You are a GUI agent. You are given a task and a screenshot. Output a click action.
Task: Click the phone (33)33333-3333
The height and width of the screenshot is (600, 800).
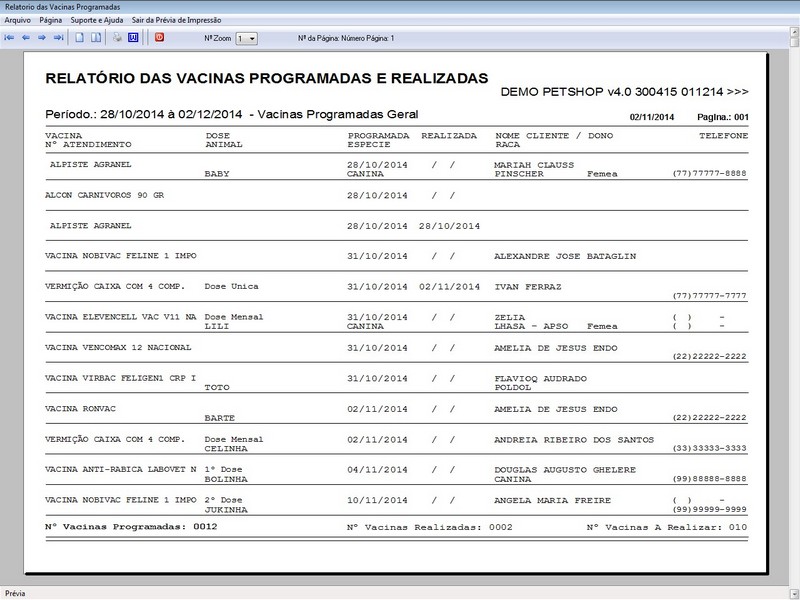pyautogui.click(x=709, y=448)
